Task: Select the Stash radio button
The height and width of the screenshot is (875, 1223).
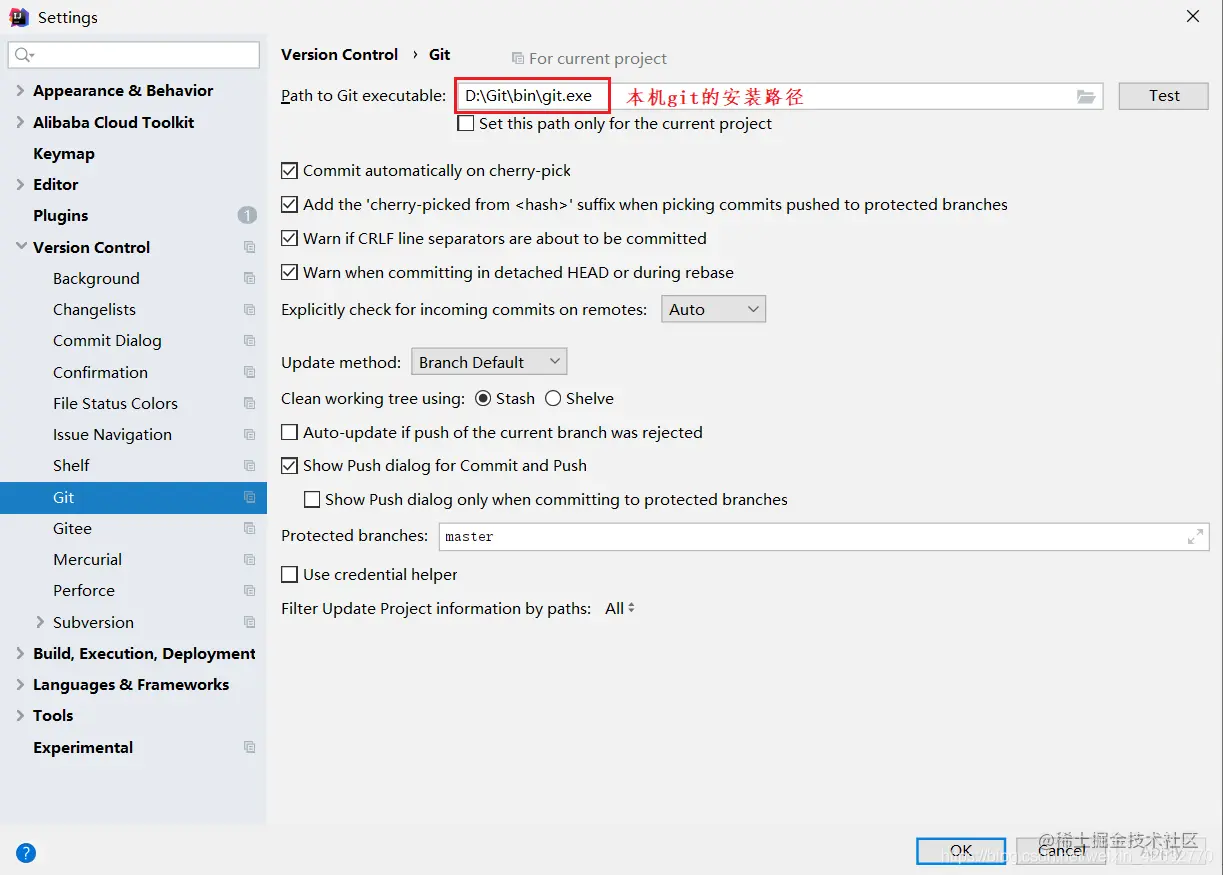Action: tap(483, 399)
